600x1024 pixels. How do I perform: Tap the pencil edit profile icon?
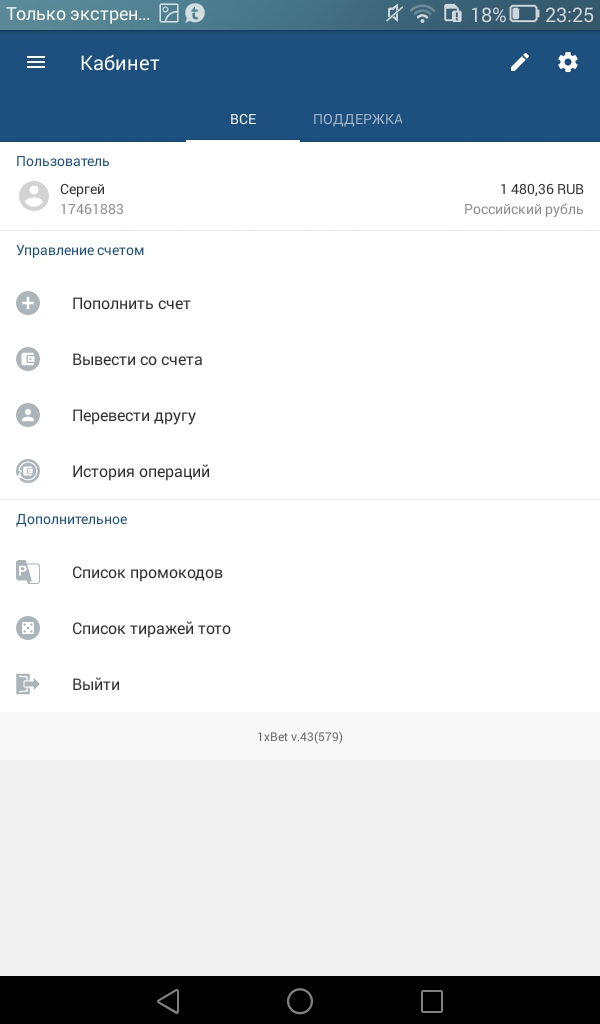pos(520,63)
